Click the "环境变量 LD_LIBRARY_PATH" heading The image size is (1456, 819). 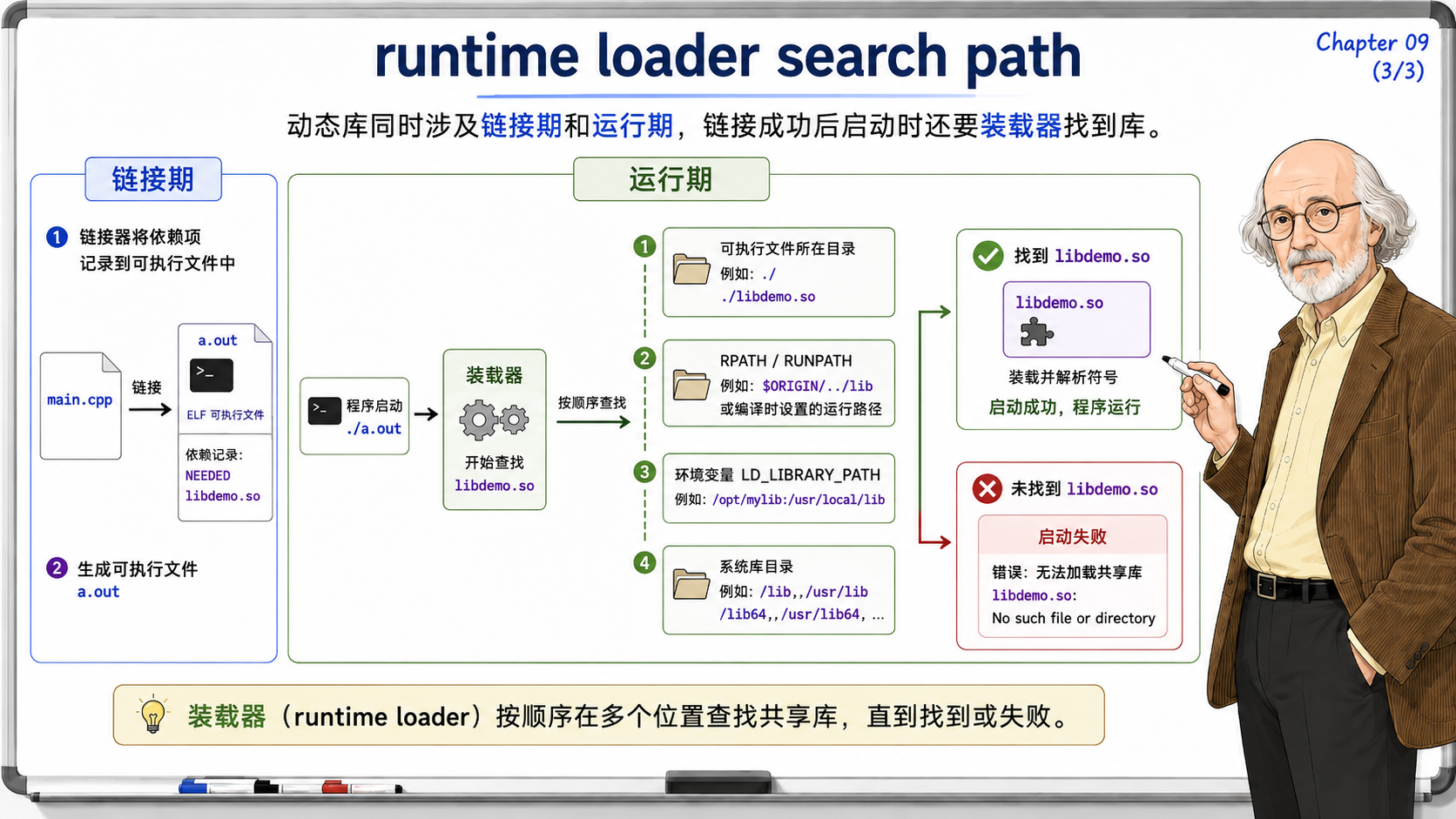[x=778, y=474]
